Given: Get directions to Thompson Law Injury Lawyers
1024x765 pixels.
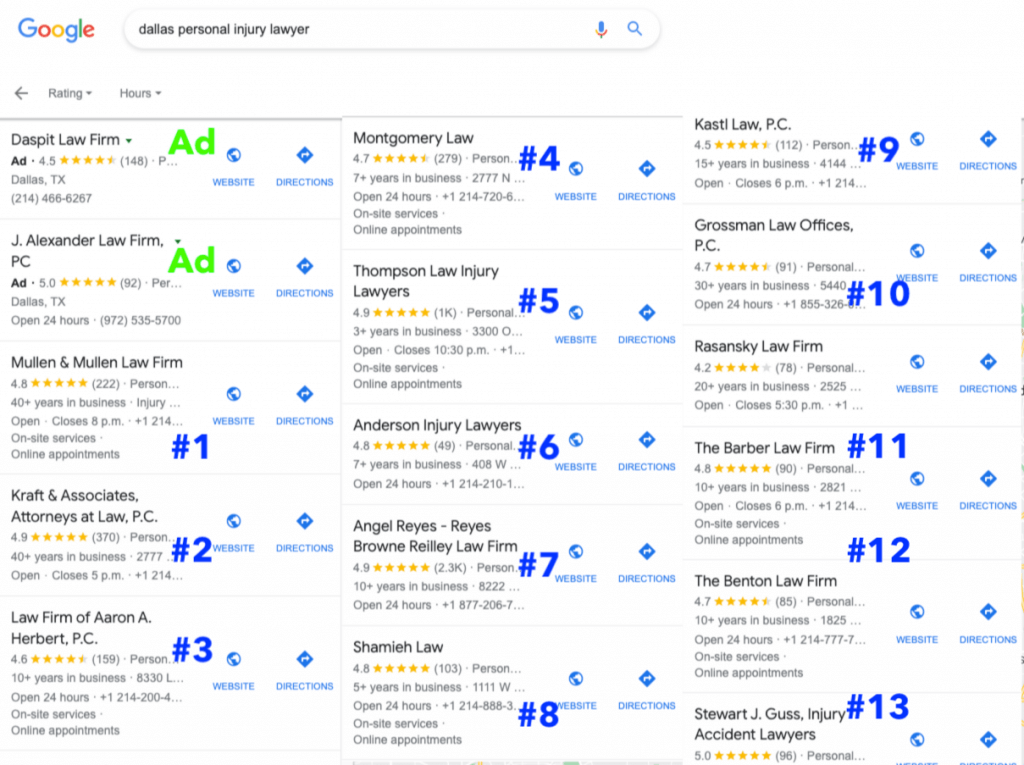Looking at the screenshot, I should pyautogui.click(x=647, y=312).
